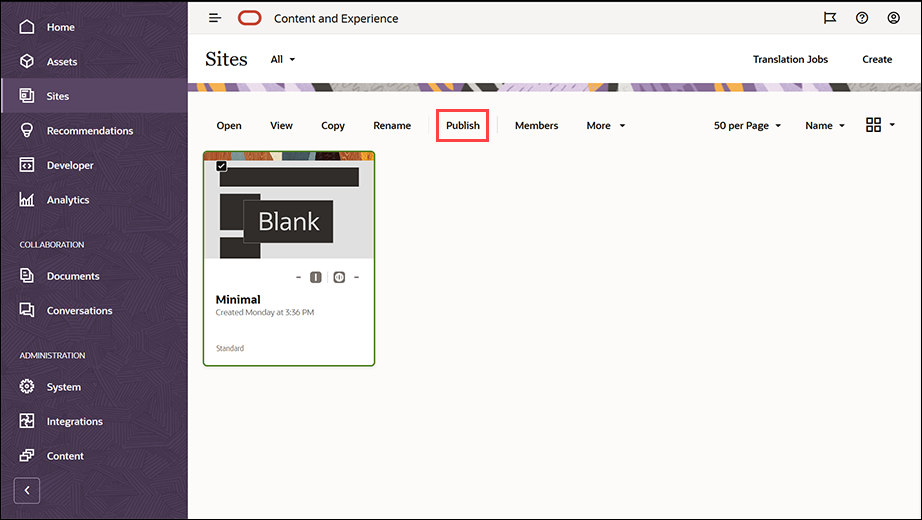Click the Minimal site name
This screenshot has height=520, width=922.
pyautogui.click(x=238, y=299)
